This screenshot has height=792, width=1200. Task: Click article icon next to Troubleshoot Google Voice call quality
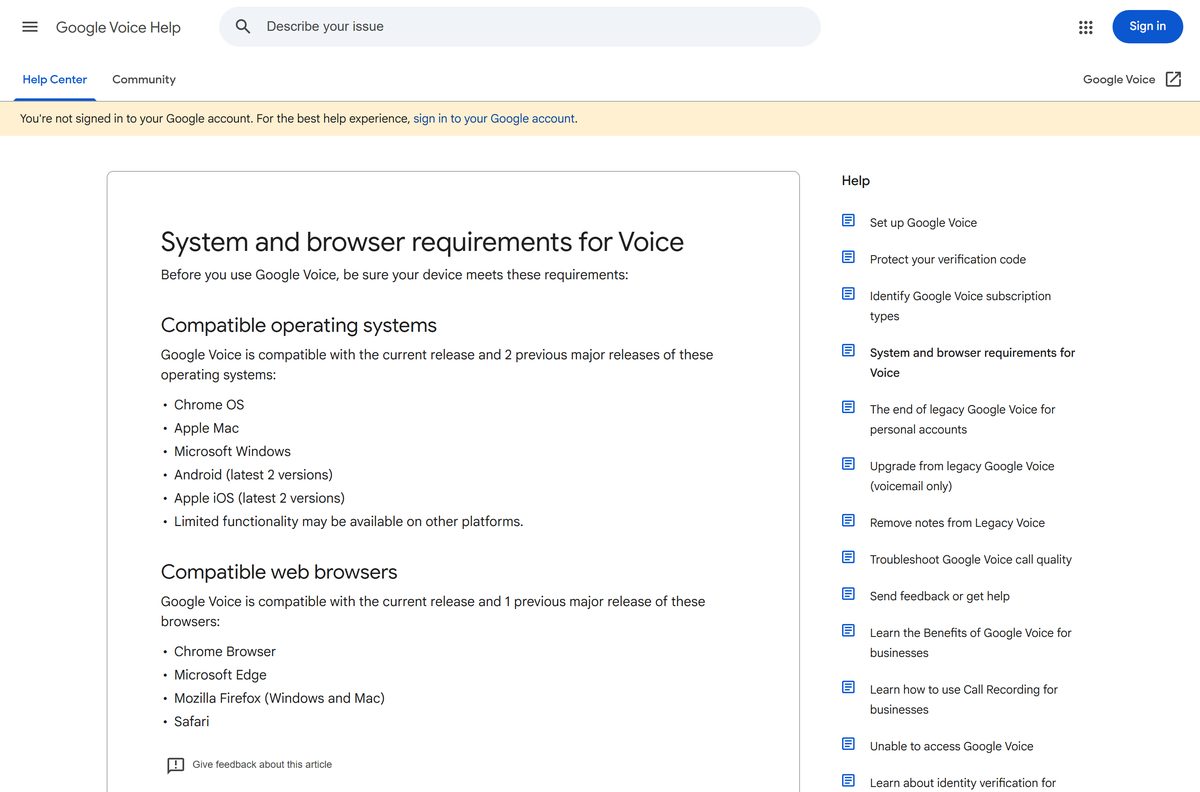point(848,557)
